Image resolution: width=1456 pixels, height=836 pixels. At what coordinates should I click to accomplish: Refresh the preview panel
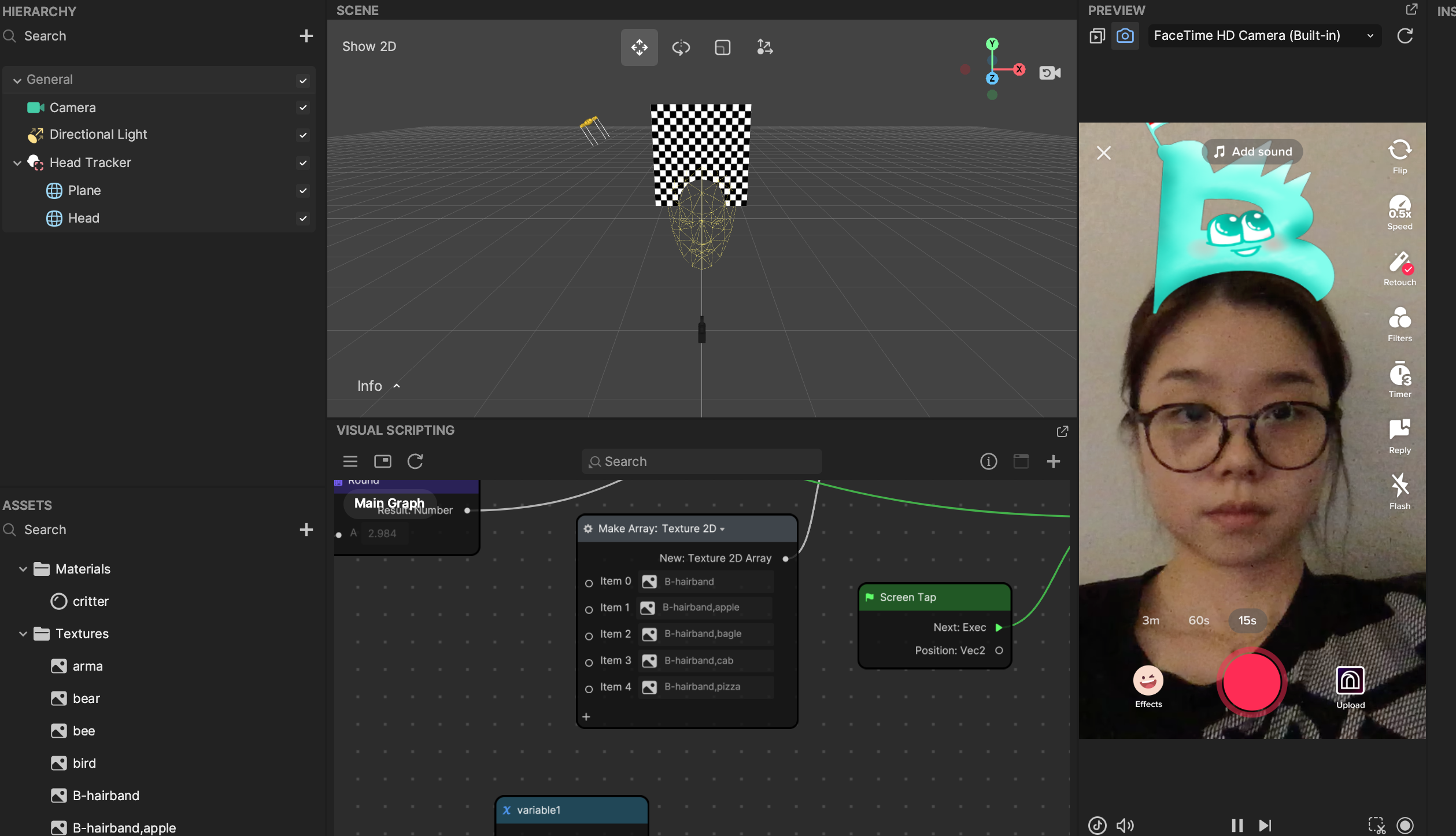tap(1405, 36)
